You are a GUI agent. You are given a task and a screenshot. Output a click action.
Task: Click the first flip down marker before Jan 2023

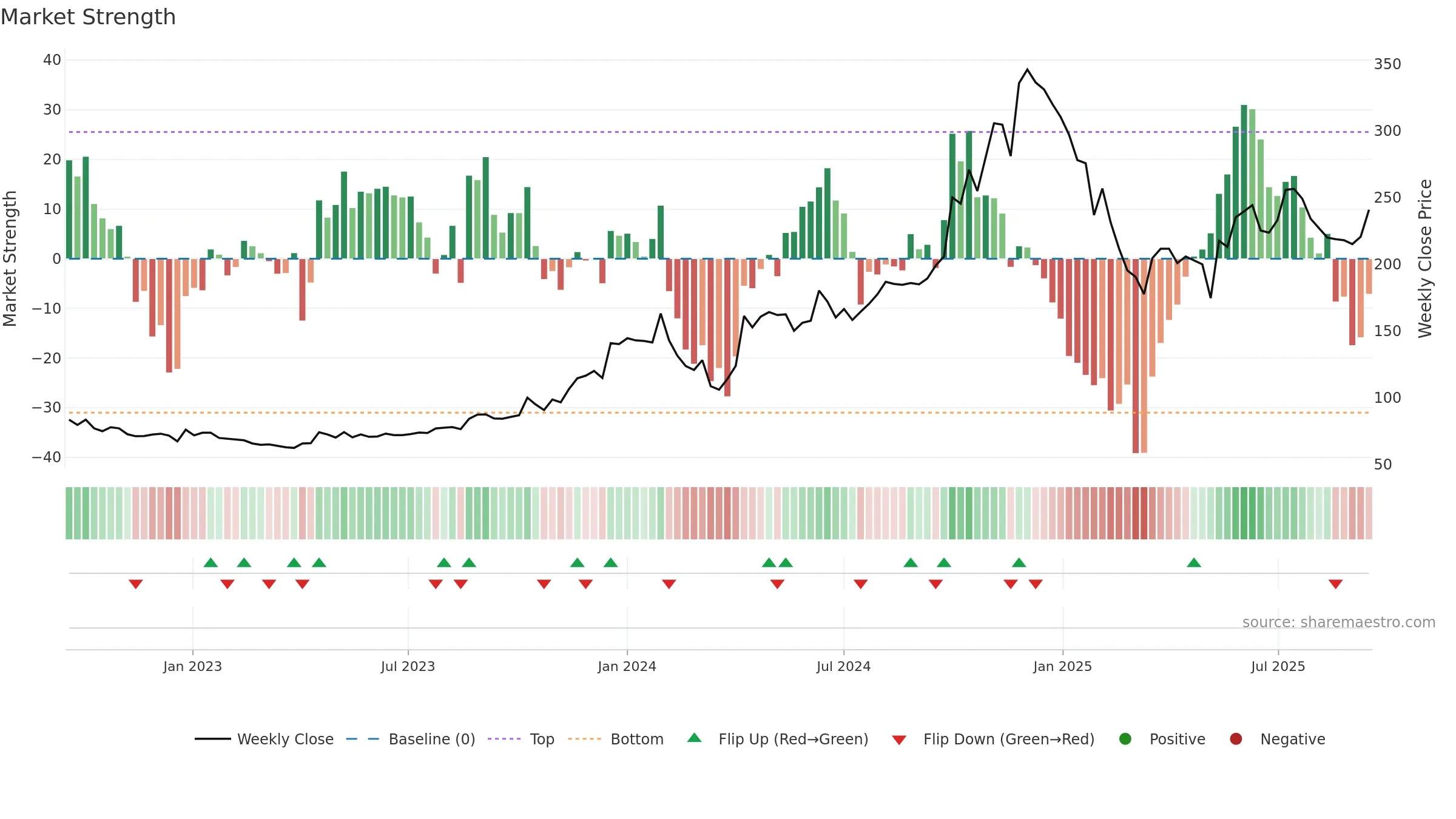[136, 584]
